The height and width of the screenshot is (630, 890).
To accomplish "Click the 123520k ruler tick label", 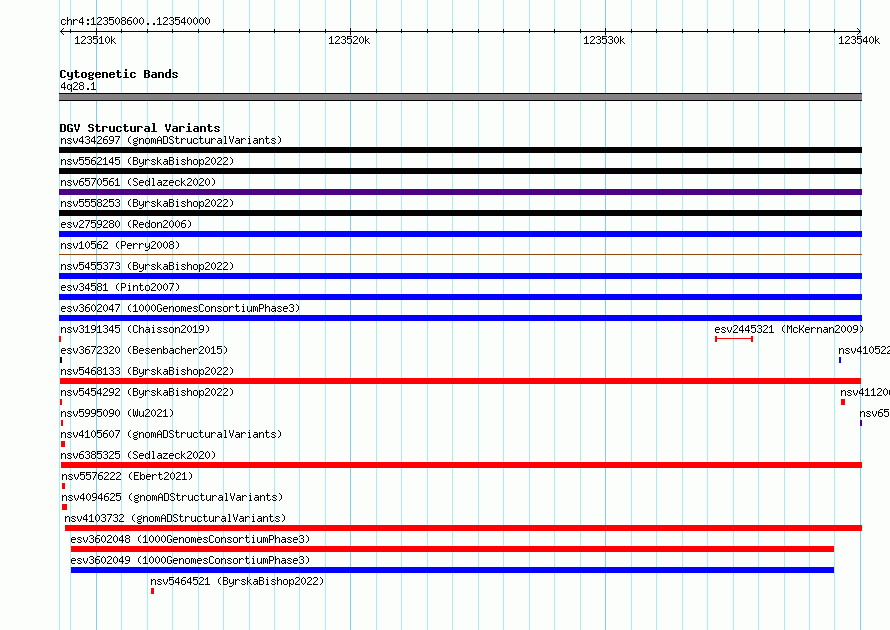I will (x=349, y=40).
